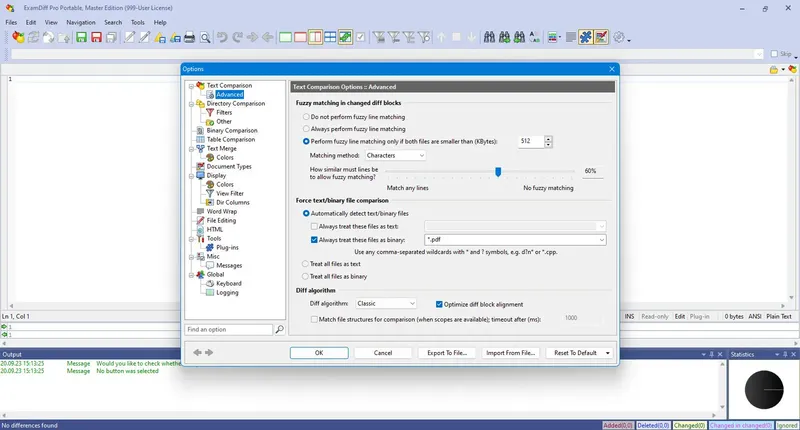800x430 pixels.
Task: Show only the red second-file pane icon
Action: (x=301, y=37)
